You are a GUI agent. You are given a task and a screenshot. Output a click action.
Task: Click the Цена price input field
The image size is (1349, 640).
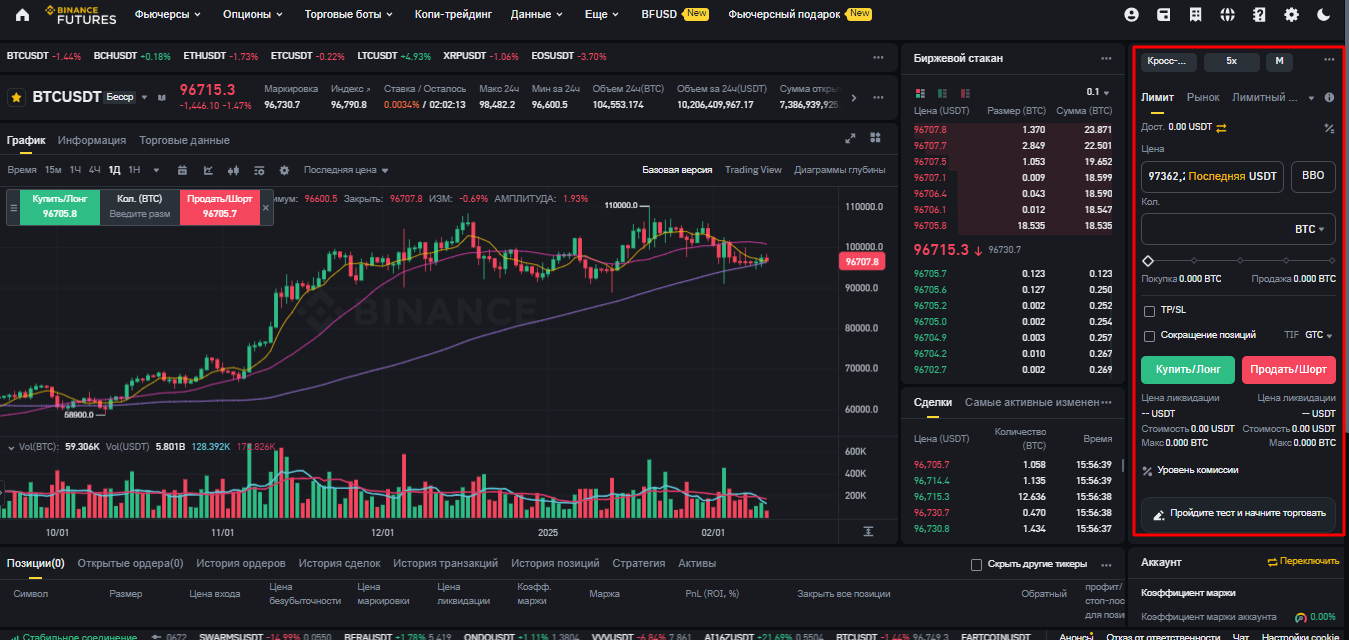point(1212,176)
